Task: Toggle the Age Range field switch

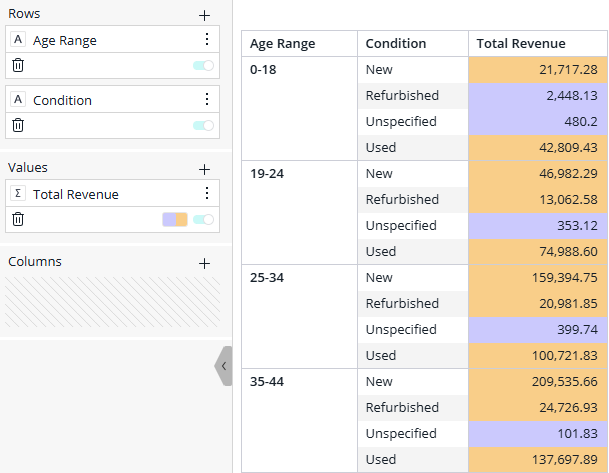Action: pos(203,66)
